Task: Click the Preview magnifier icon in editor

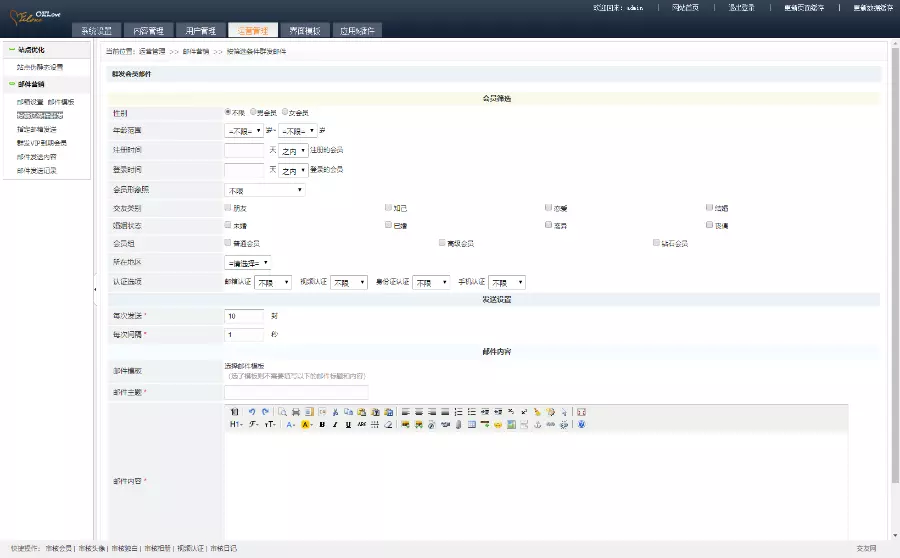Action: pos(282,412)
